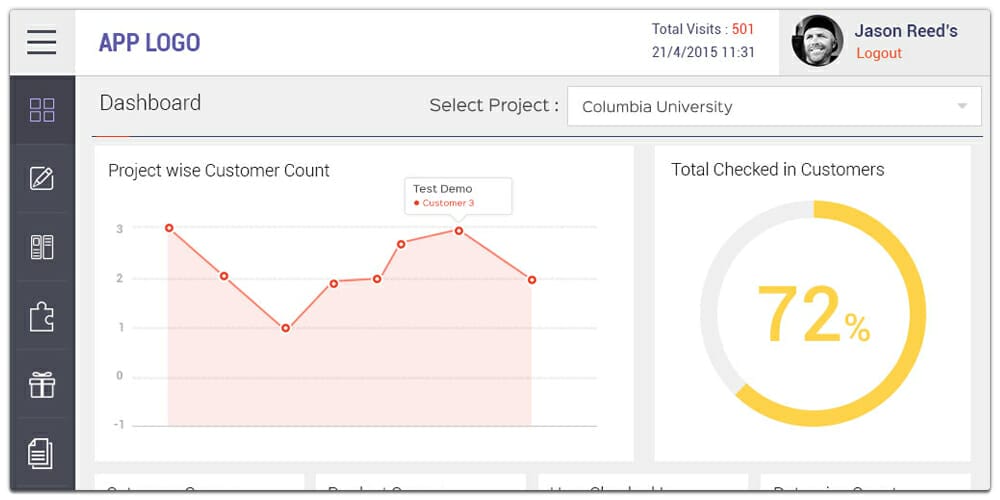The width and height of the screenshot is (1000, 500).
Task: Click the Total Visits counter
Action: [x=702, y=29]
